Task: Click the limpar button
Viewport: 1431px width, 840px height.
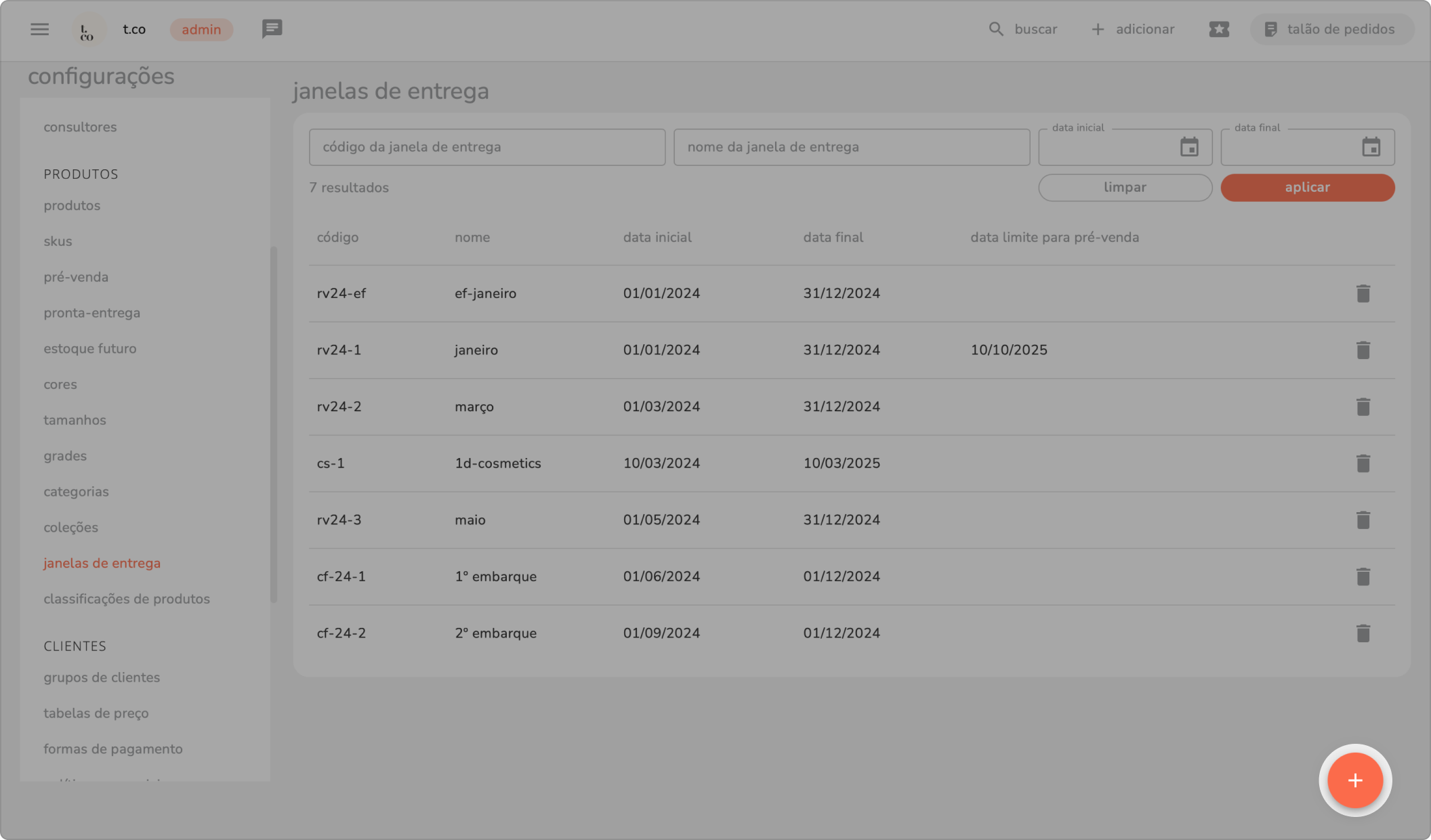Action: click(x=1125, y=188)
